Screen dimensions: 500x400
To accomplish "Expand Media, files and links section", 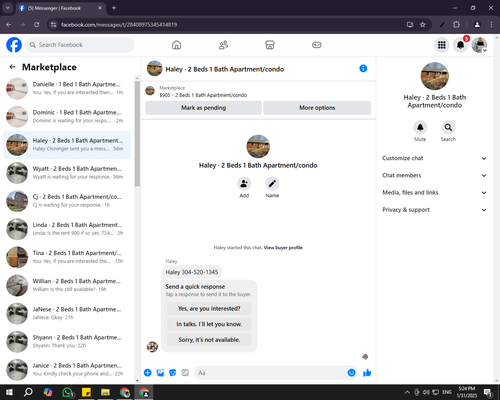I will (x=434, y=192).
